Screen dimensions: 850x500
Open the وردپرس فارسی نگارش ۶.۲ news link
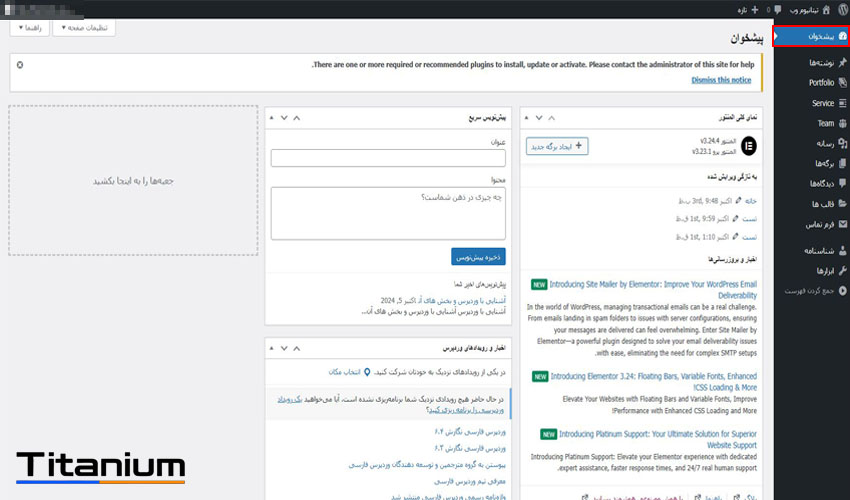(469, 448)
